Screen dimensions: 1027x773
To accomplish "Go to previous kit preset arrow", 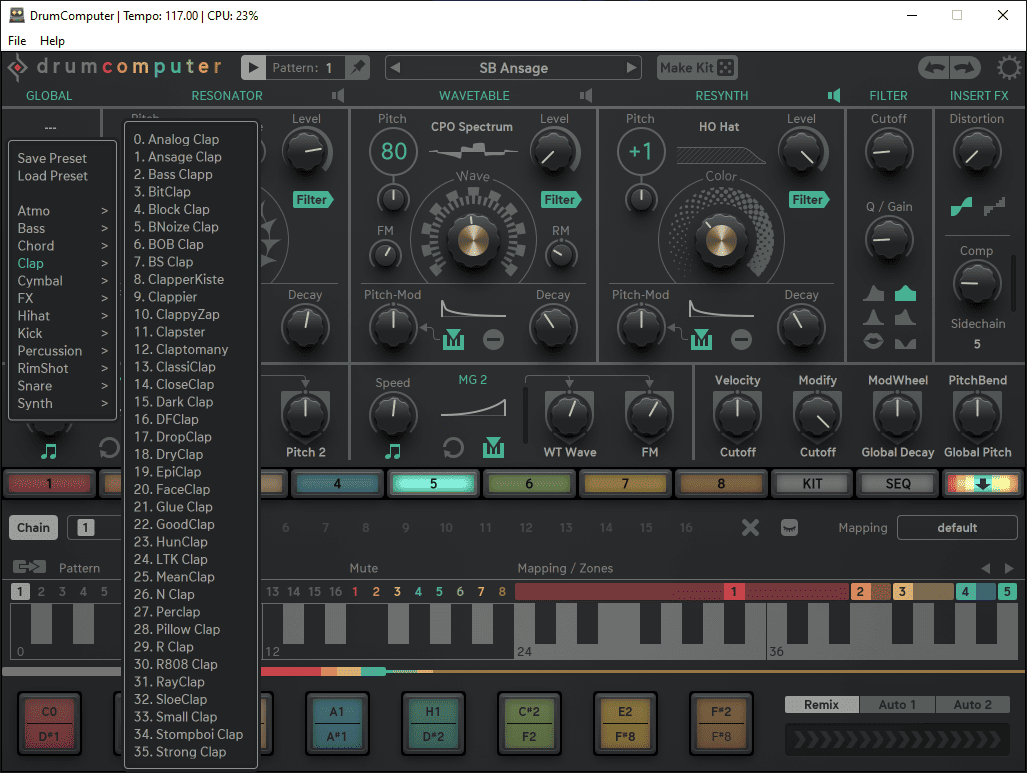I will [395, 67].
